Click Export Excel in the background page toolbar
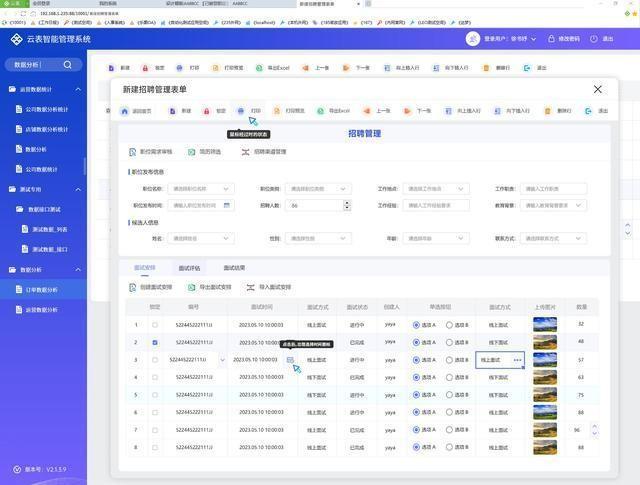 273,68
